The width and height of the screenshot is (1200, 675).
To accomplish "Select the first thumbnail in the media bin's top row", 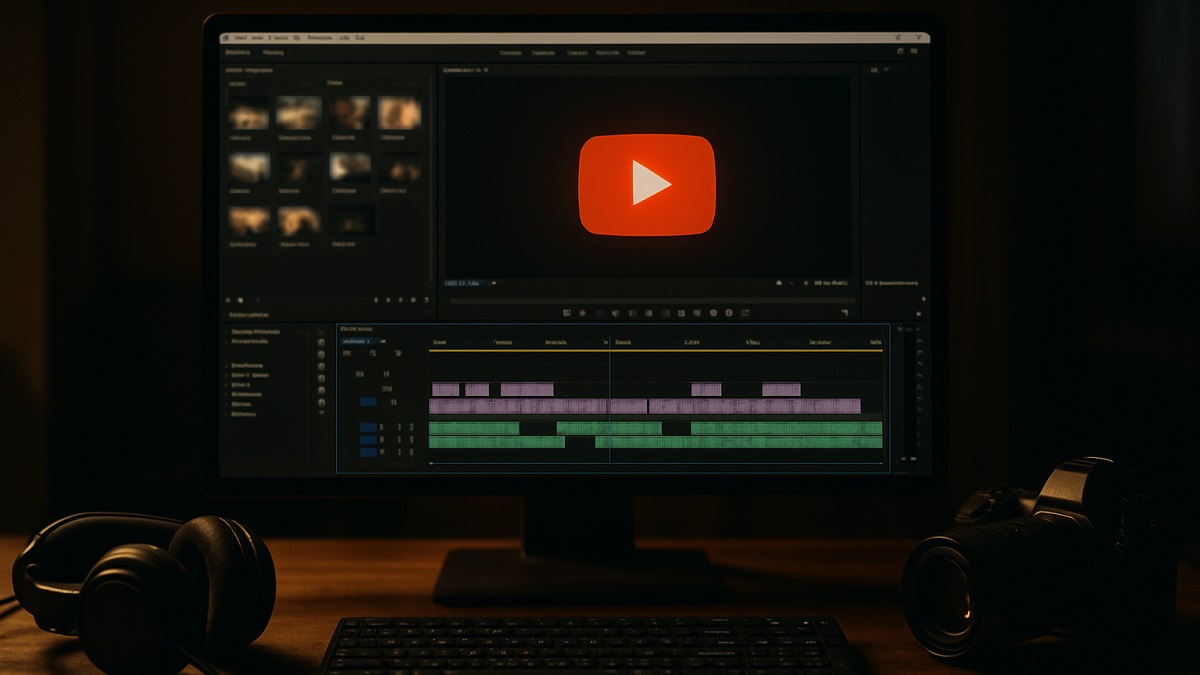I will [x=249, y=113].
